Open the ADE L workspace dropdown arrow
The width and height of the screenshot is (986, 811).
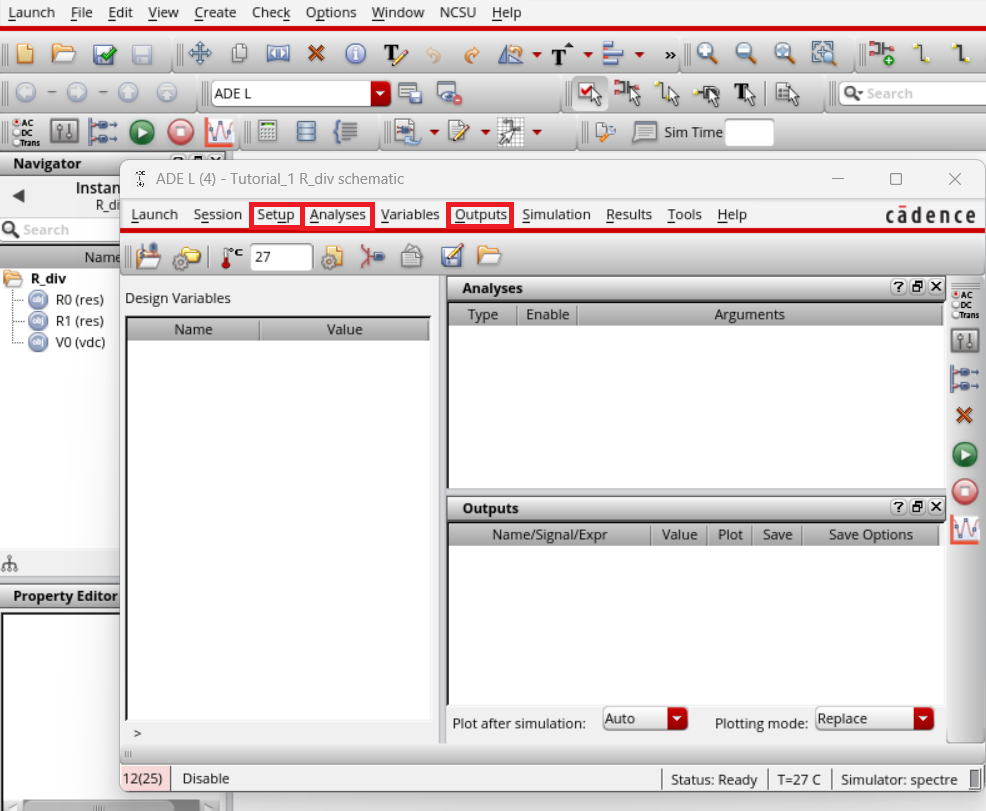[380, 94]
